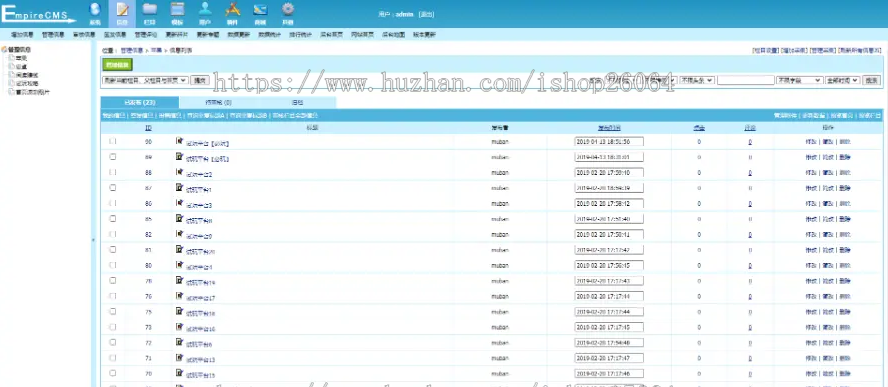
Task: Click the title icon in row ID 85
Action: coord(180,218)
